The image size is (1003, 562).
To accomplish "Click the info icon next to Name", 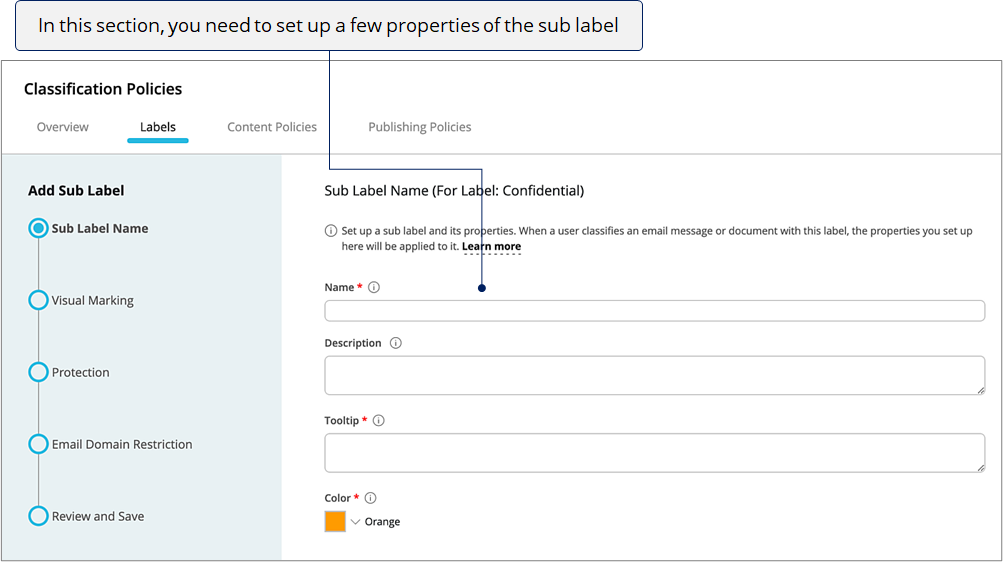I will point(374,287).
